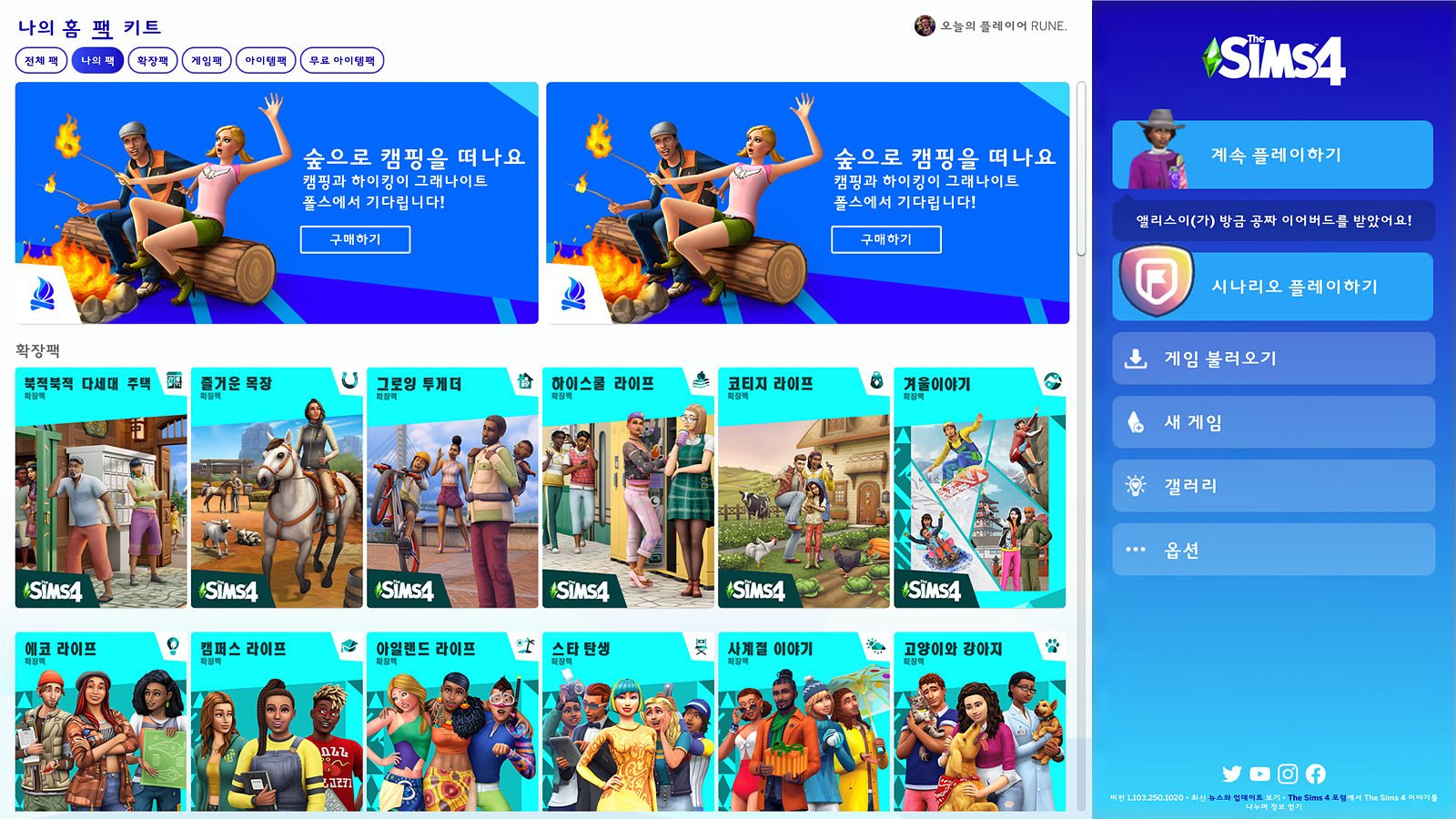Image resolution: width=1456 pixels, height=819 pixels.
Task: Select the 전체 팩 filter tab
Action: point(42,60)
